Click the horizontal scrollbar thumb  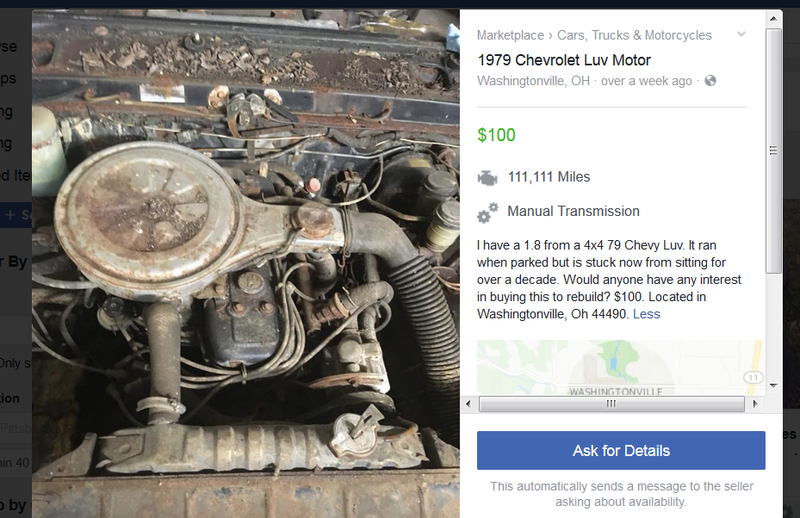tap(612, 404)
